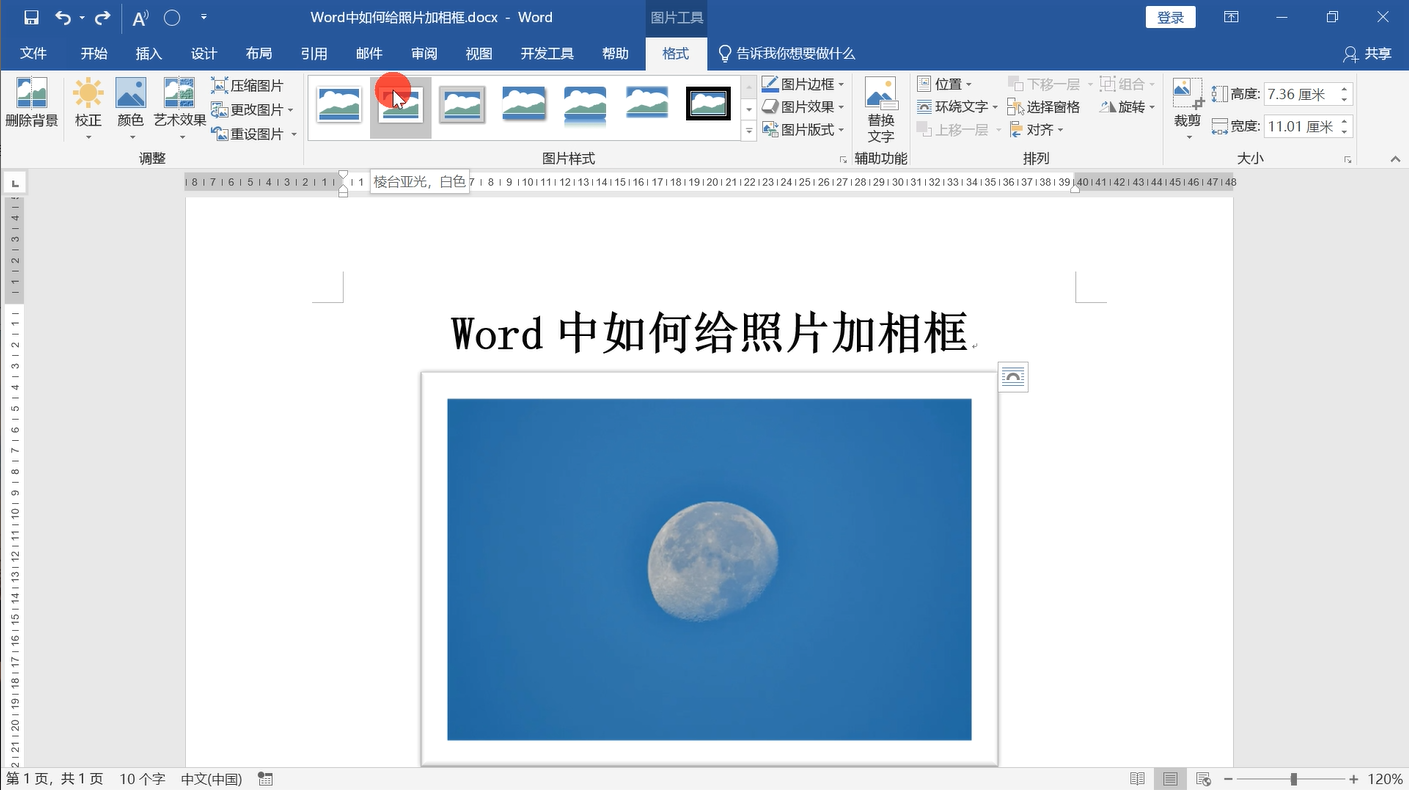Viewport: 1409px width, 790px height.
Task: Open the 开发工具 tab
Action: click(x=547, y=54)
